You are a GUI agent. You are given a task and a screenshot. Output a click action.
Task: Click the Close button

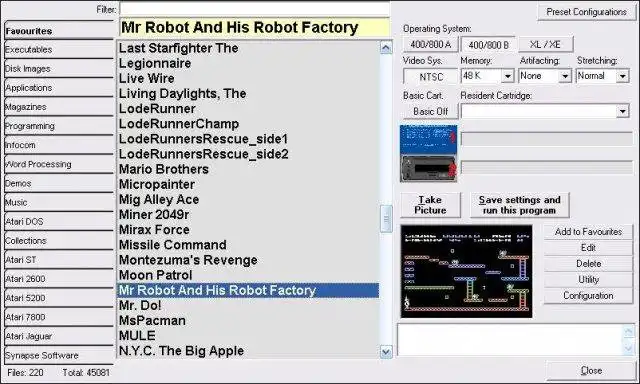[591, 370]
